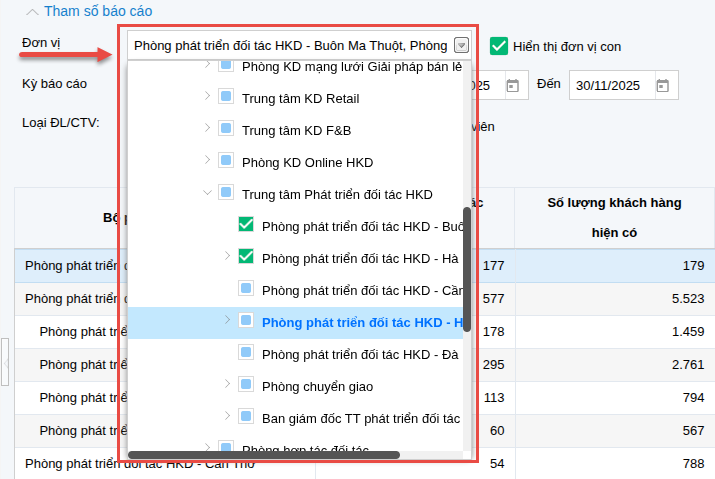Collapse the Tham số báo cáo section
The image size is (715, 479).
click(x=34, y=11)
